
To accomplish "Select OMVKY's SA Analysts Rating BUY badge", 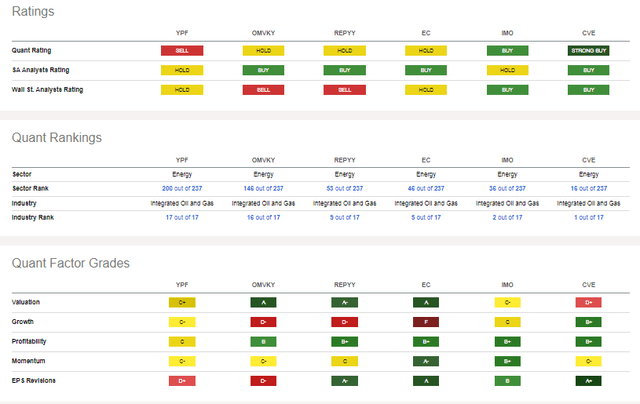I will point(263,70).
